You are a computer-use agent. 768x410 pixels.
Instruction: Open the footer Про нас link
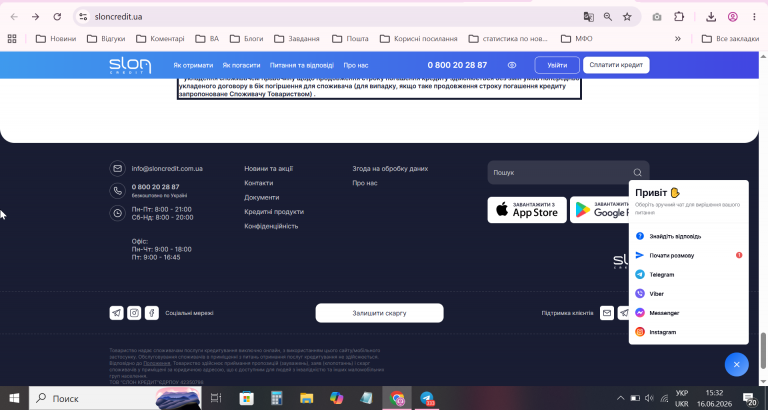click(365, 183)
